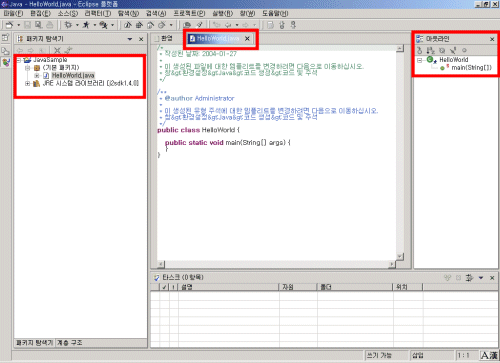Open the package explorer view menu dropdown arrow
The height and width of the screenshot is (363, 500).
click(130, 39)
